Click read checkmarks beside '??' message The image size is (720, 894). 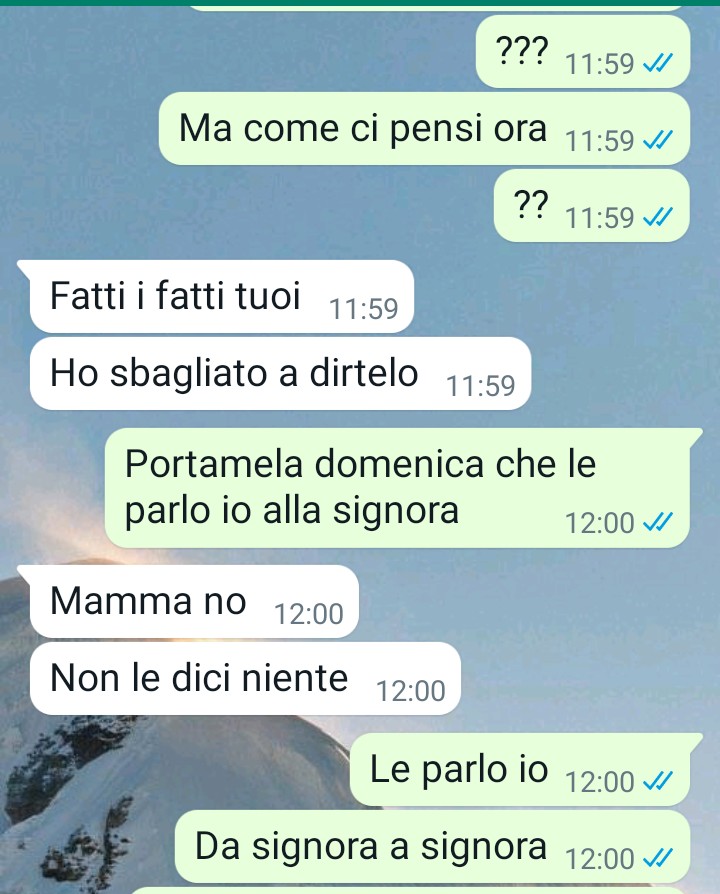[x=658, y=217]
